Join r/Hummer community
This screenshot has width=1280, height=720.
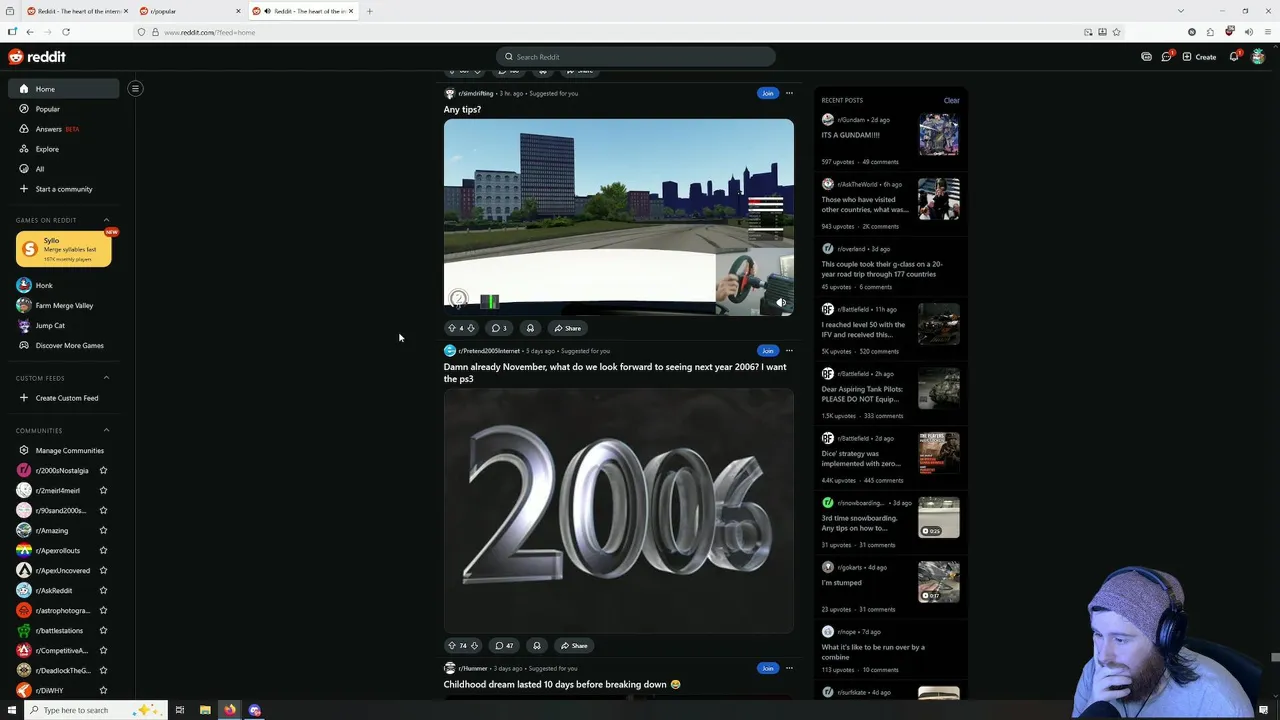tap(767, 668)
